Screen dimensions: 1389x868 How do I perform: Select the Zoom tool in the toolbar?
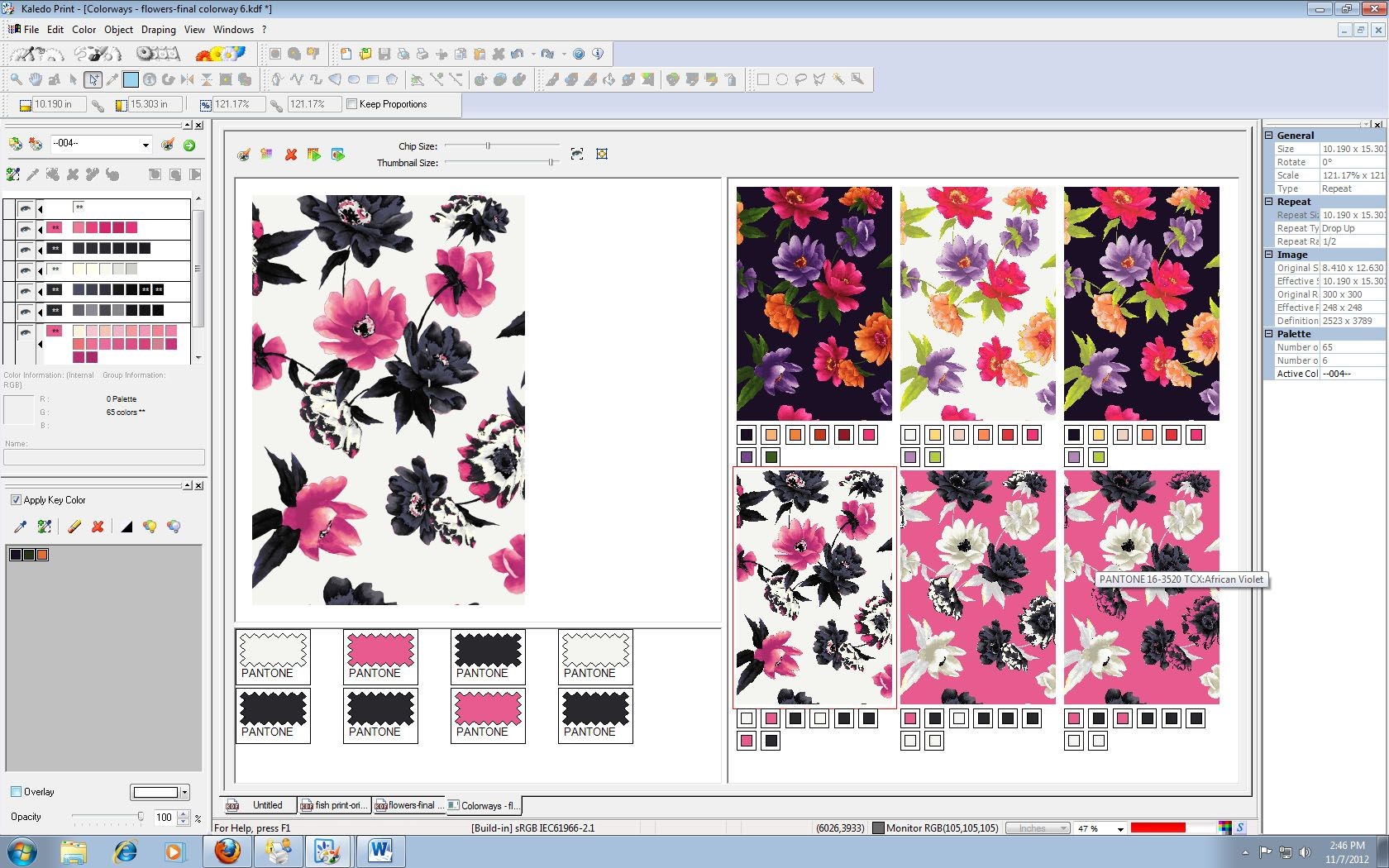coord(15,79)
